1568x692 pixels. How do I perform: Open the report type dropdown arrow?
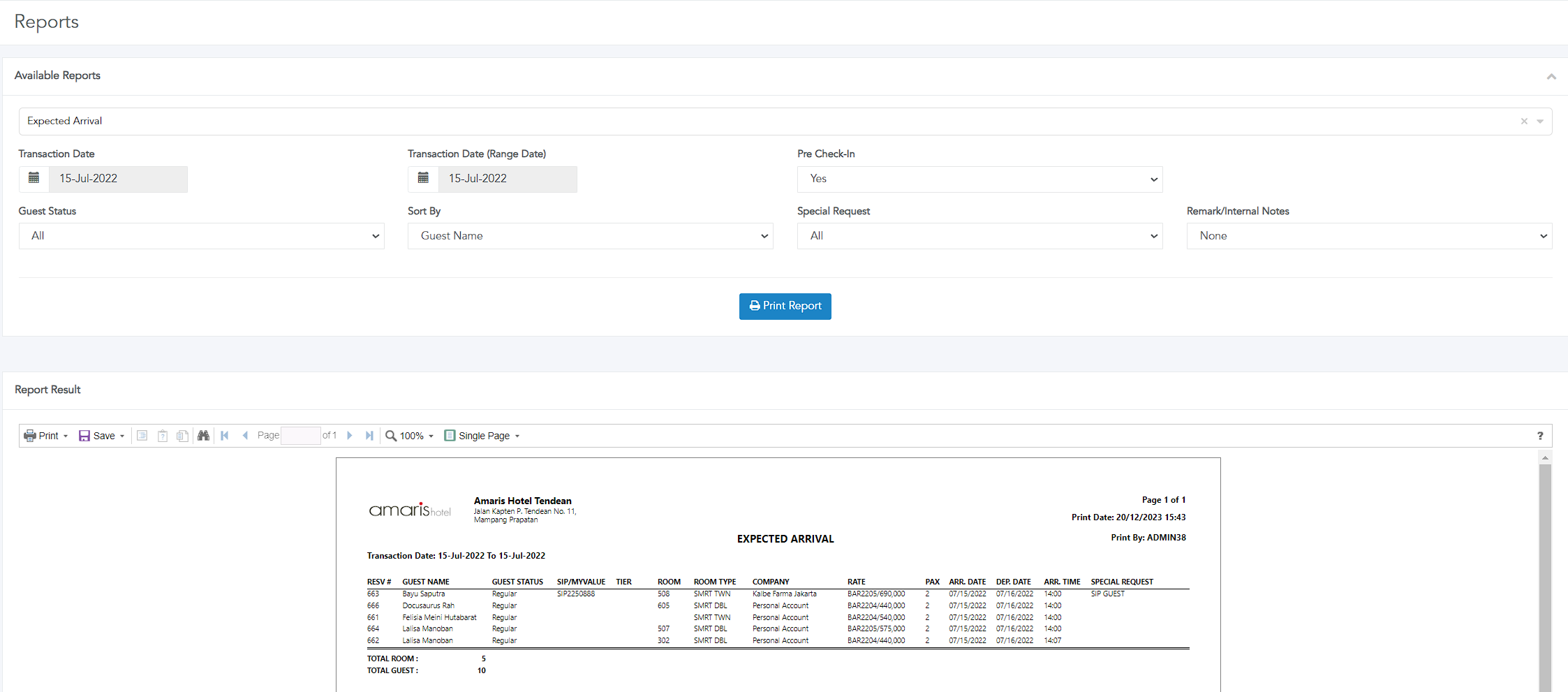click(1540, 122)
